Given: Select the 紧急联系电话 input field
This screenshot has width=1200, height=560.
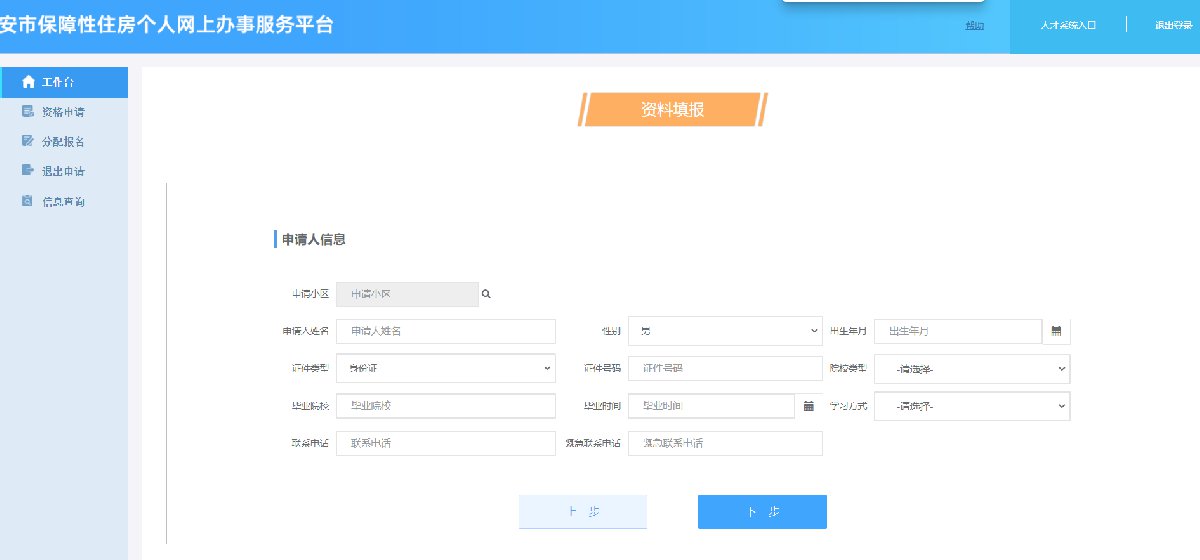Looking at the screenshot, I should (x=725, y=443).
